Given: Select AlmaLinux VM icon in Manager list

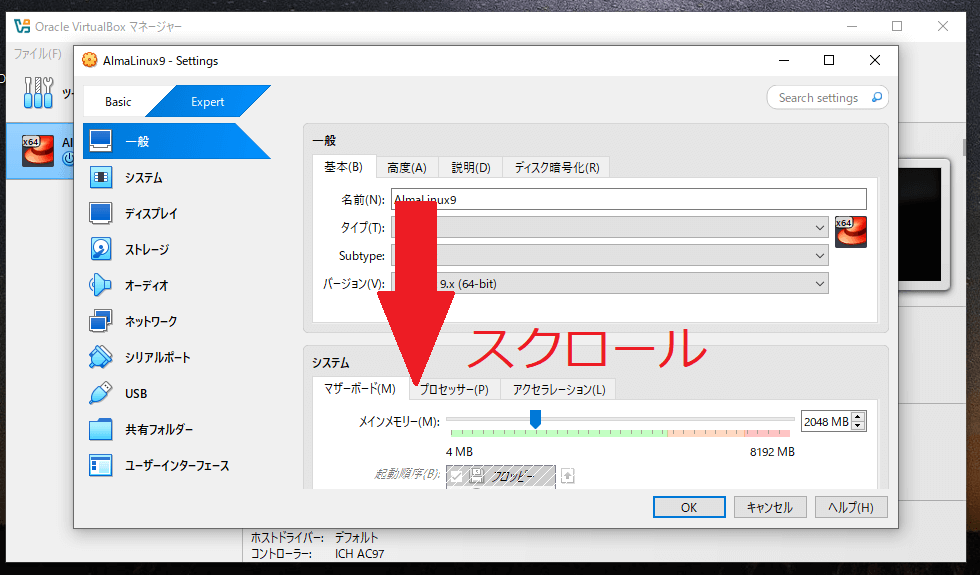Looking at the screenshot, I should coord(38,151).
